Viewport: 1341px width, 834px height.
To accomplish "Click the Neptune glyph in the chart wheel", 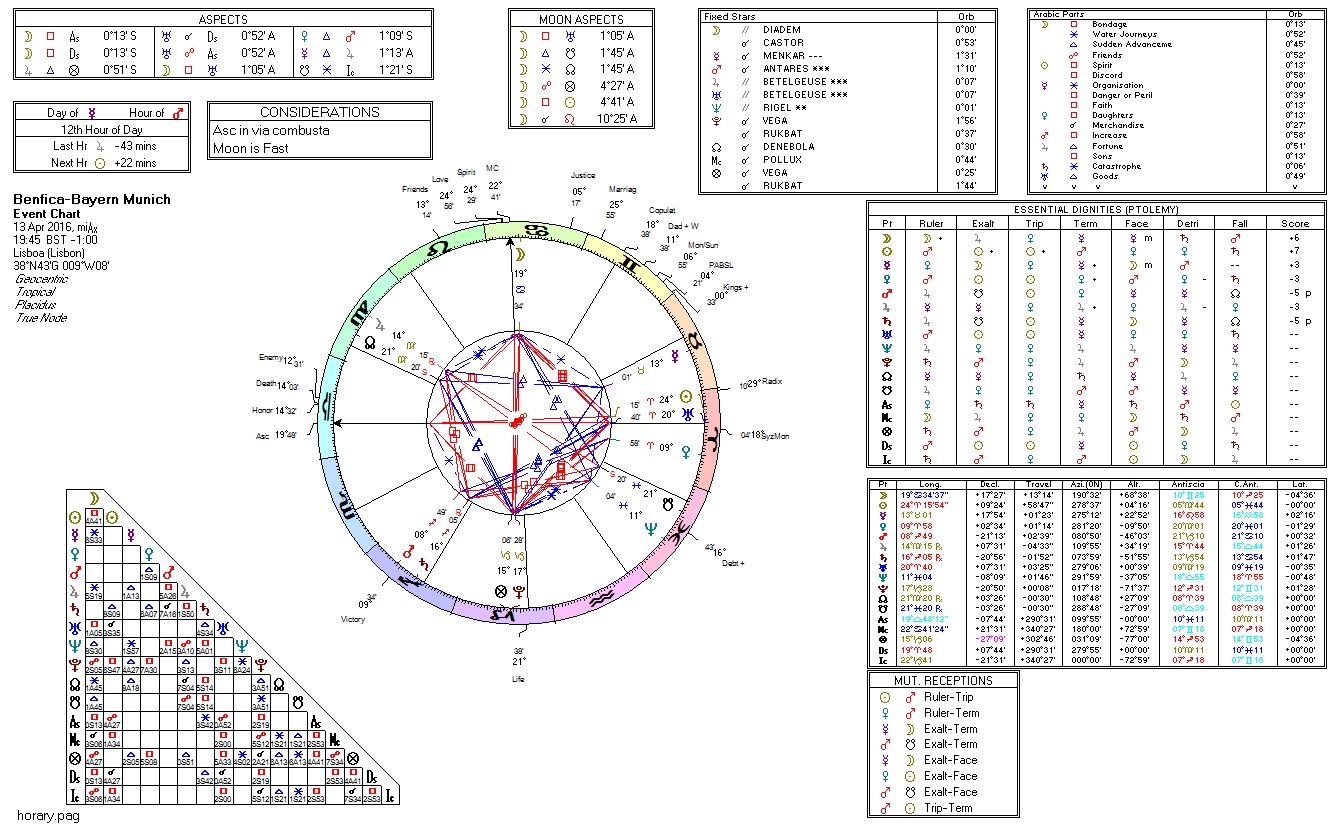I will click(x=651, y=531).
